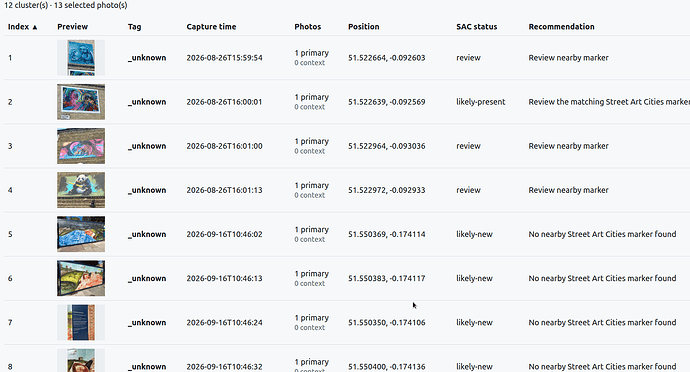Open the preview thumbnail for cluster 5
Image resolution: width=690 pixels, height=372 pixels.
(81, 234)
